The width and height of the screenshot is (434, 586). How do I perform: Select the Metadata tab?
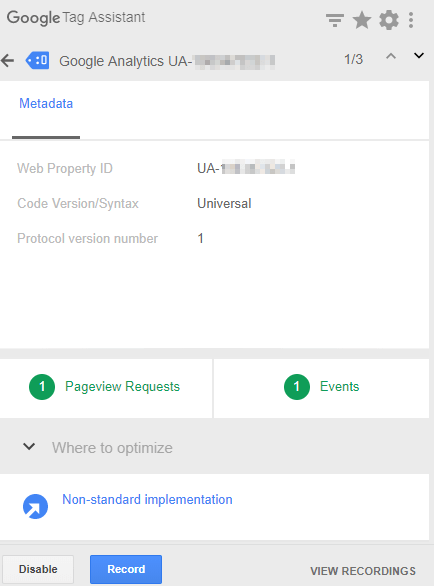point(46,104)
